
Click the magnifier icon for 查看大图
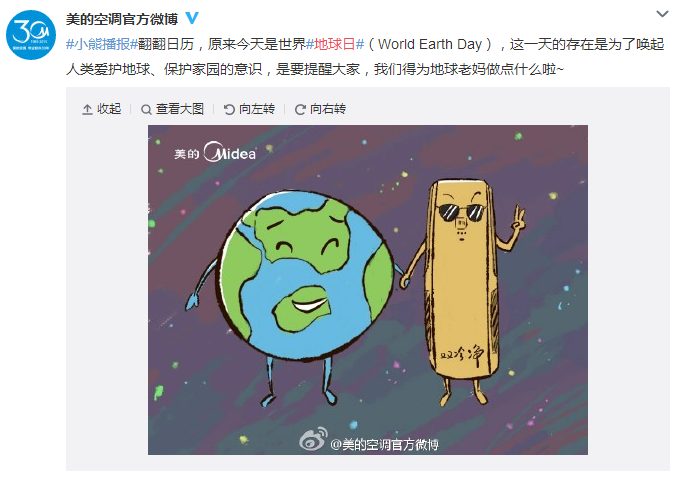tap(146, 110)
